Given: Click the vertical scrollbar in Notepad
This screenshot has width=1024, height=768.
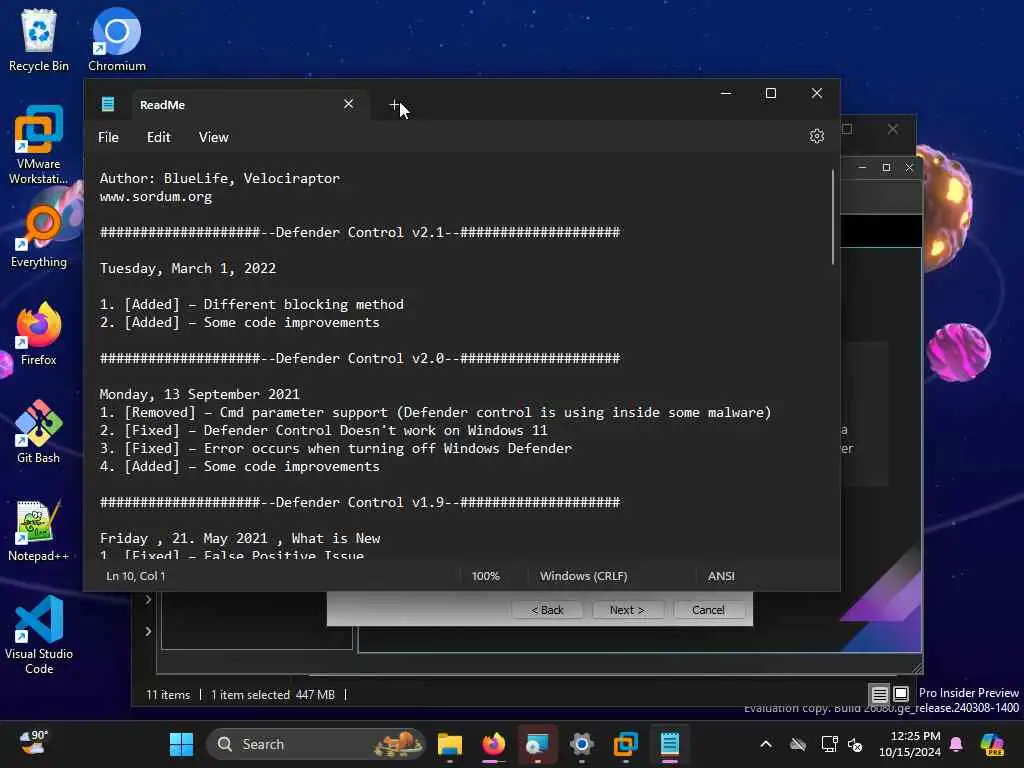Looking at the screenshot, I should pyautogui.click(x=833, y=217).
